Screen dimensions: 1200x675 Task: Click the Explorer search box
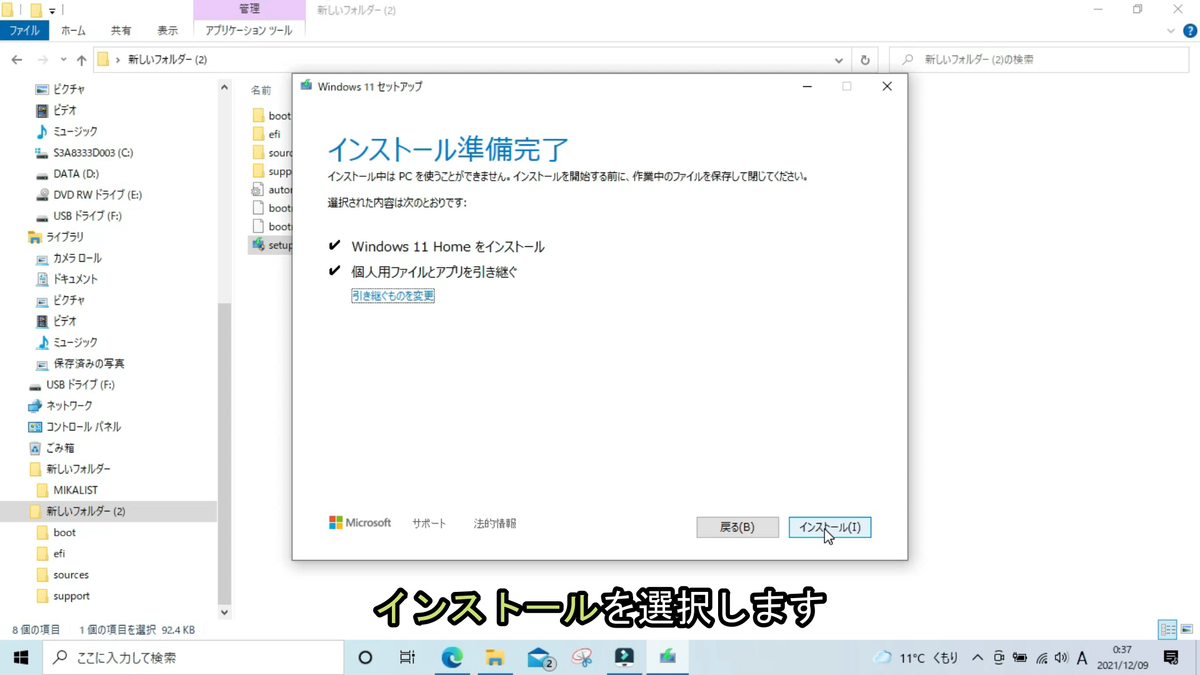(x=1038, y=60)
